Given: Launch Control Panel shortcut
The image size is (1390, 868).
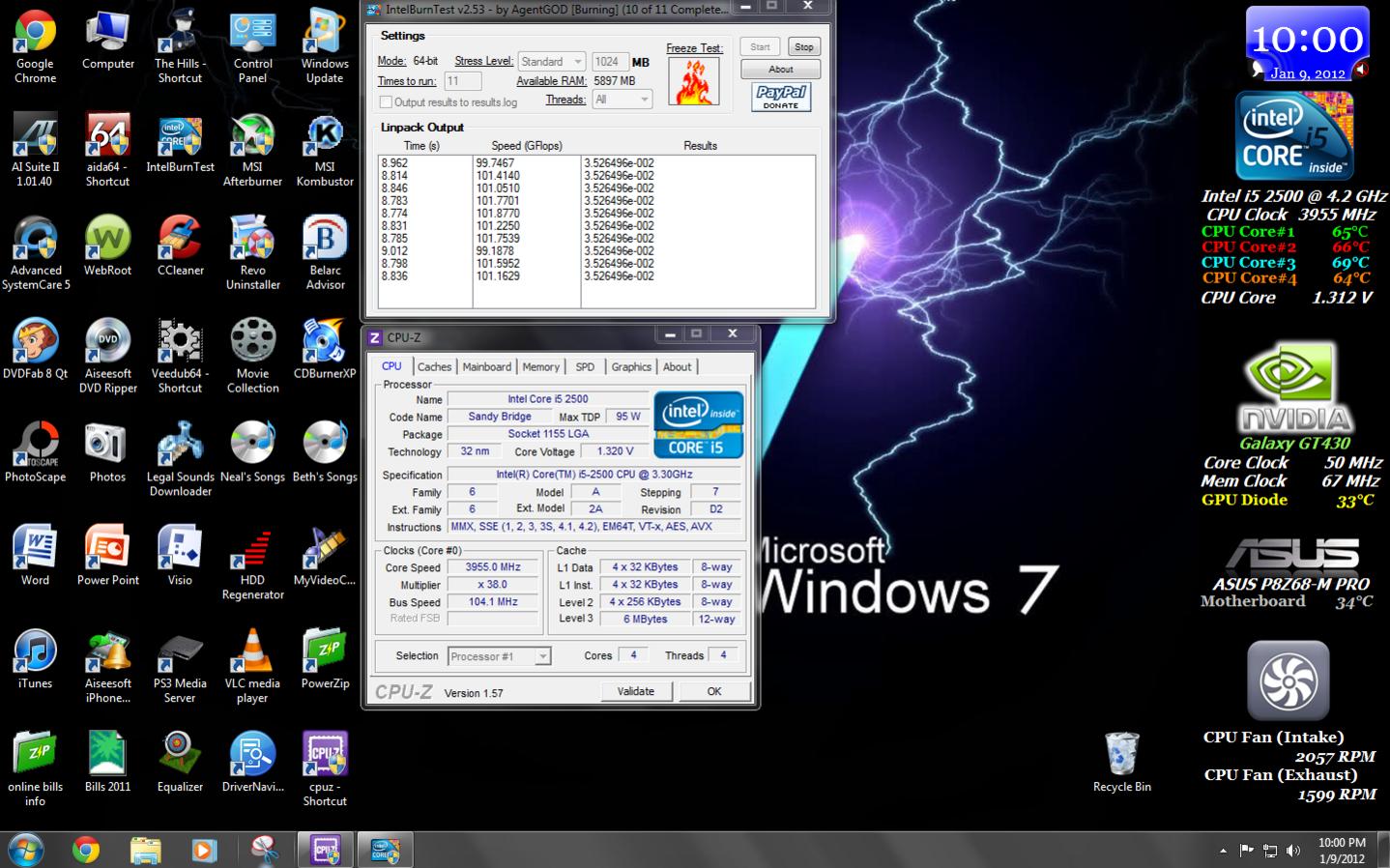Looking at the screenshot, I should click(252, 46).
